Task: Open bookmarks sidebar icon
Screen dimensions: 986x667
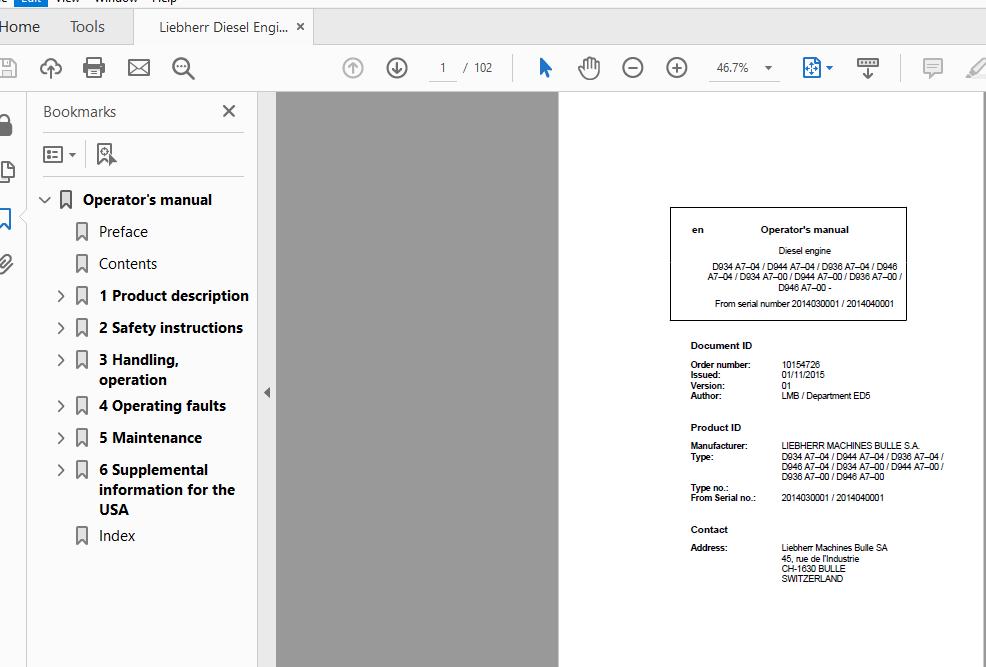Action: [x=6, y=219]
